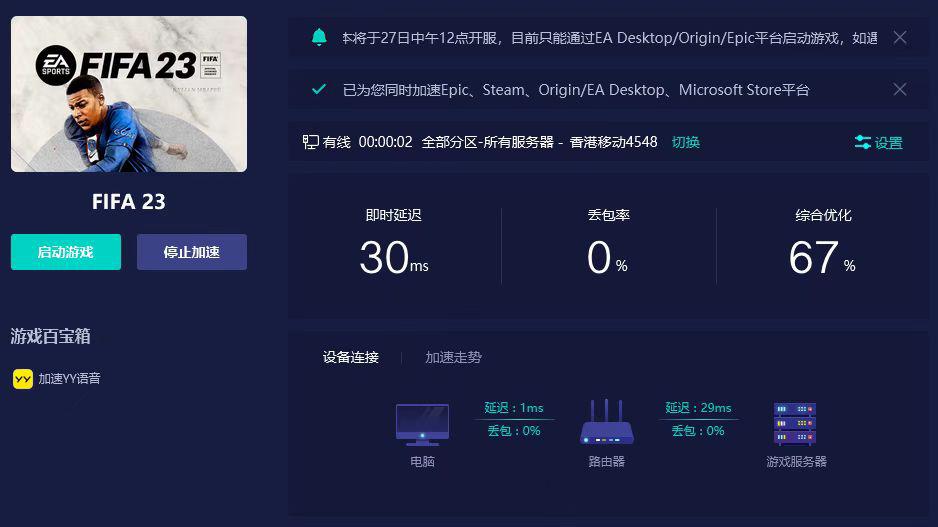Click the wired connection 有线 icon
This screenshot has width=938, height=527.
coord(310,142)
